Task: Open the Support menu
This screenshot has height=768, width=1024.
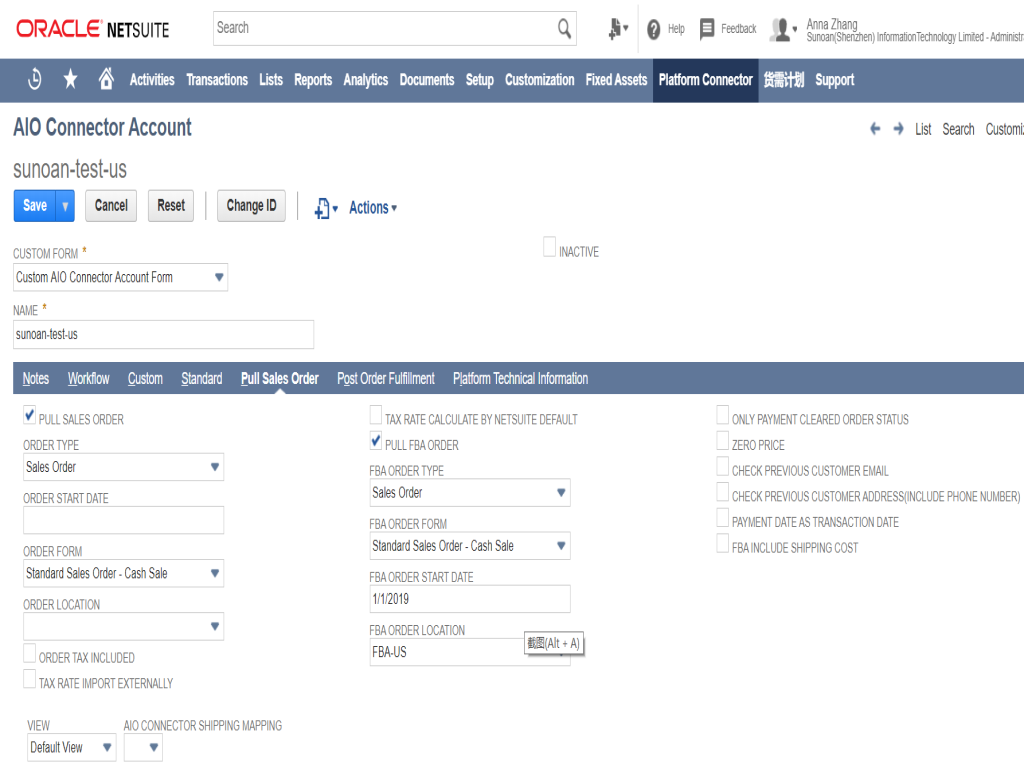Action: pyautogui.click(x=834, y=80)
